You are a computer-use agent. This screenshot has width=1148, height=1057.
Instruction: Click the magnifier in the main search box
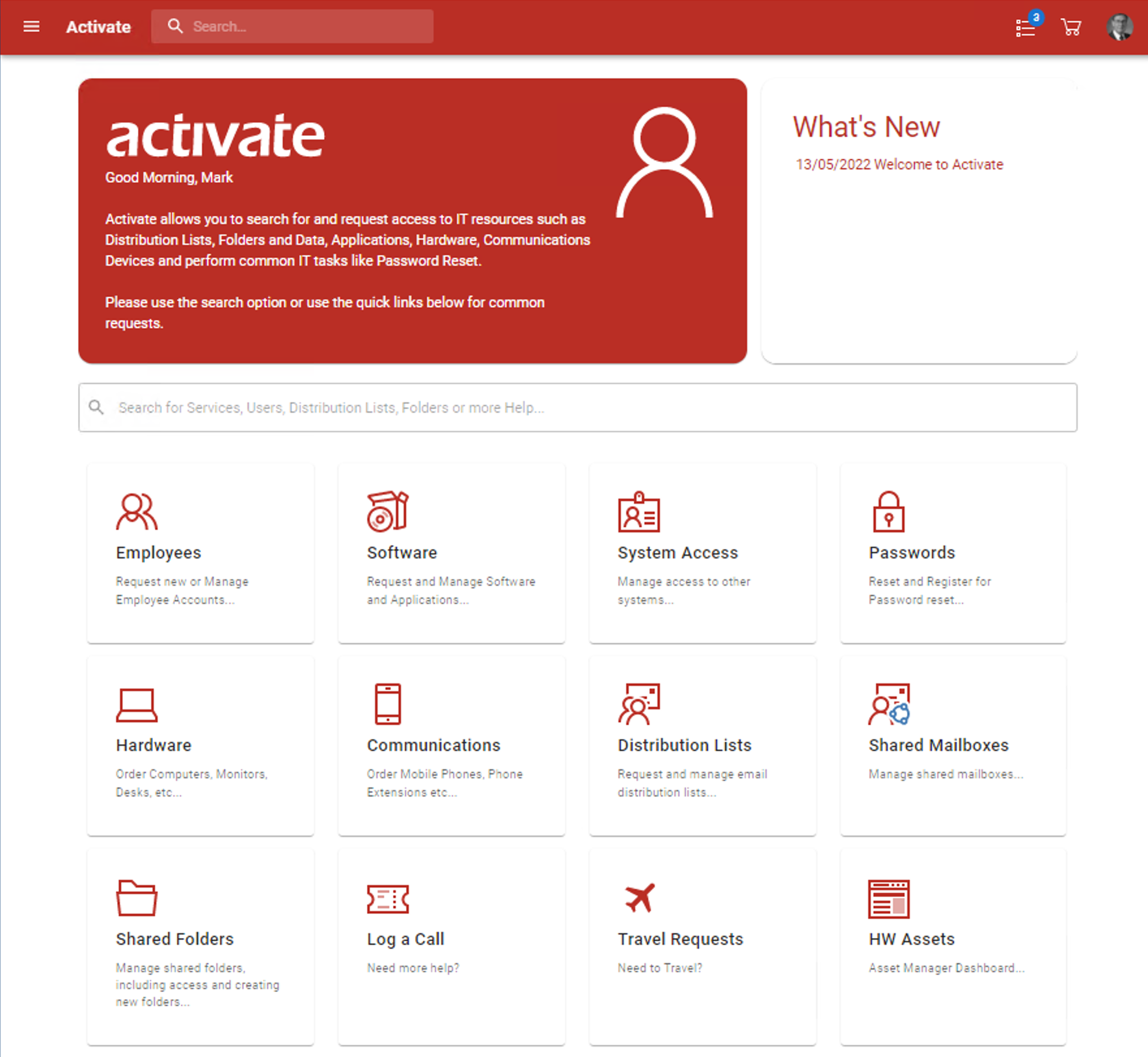point(96,407)
